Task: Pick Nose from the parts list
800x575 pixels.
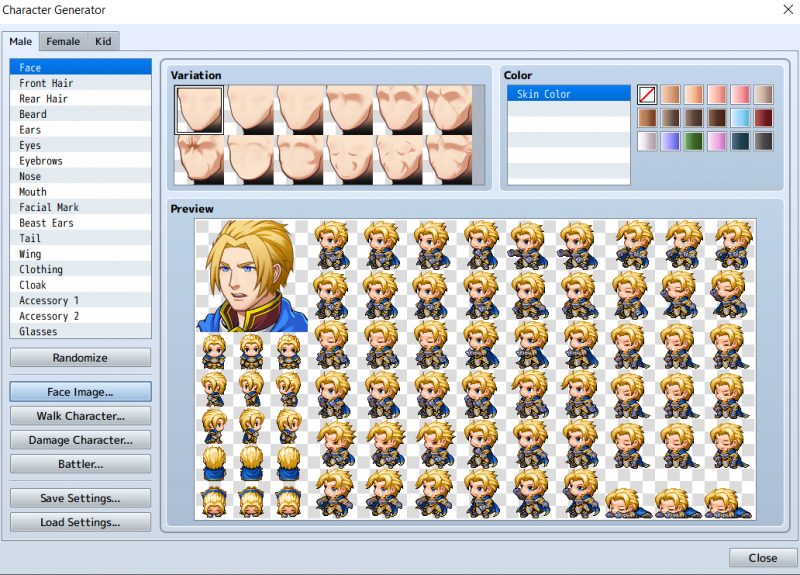Action: pos(80,177)
